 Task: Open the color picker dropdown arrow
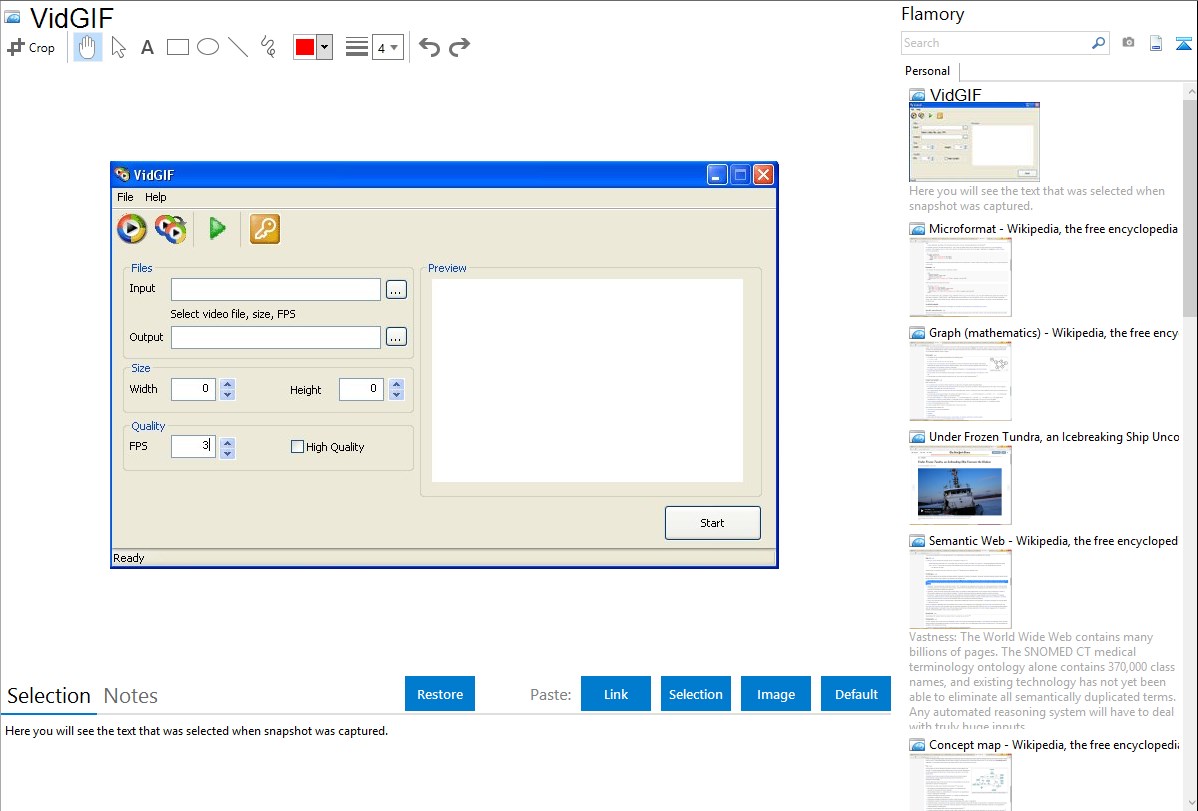point(325,47)
